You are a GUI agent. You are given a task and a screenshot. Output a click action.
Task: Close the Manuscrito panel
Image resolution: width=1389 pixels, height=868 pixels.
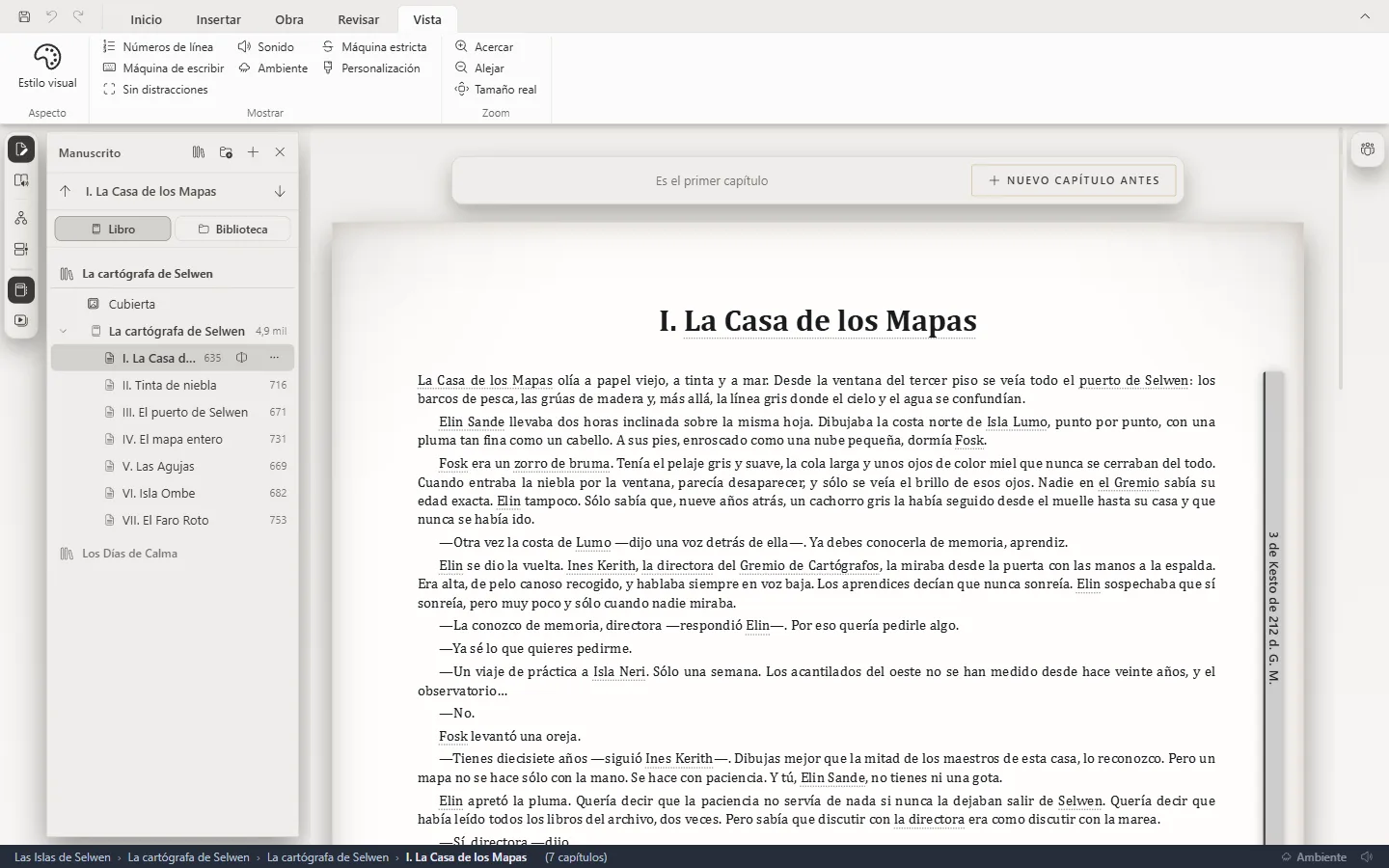click(x=280, y=152)
